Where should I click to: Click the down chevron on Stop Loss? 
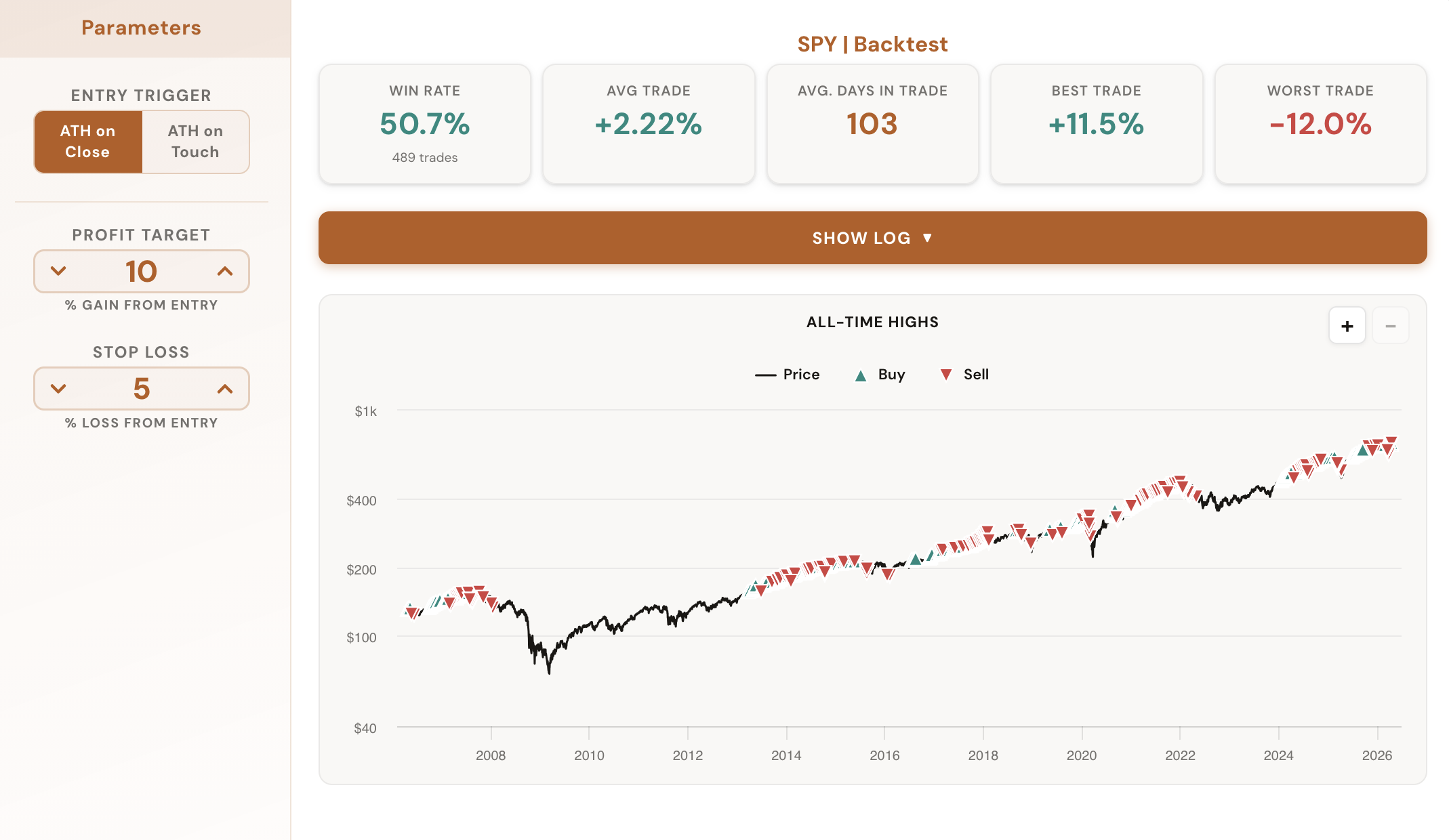[x=58, y=389]
